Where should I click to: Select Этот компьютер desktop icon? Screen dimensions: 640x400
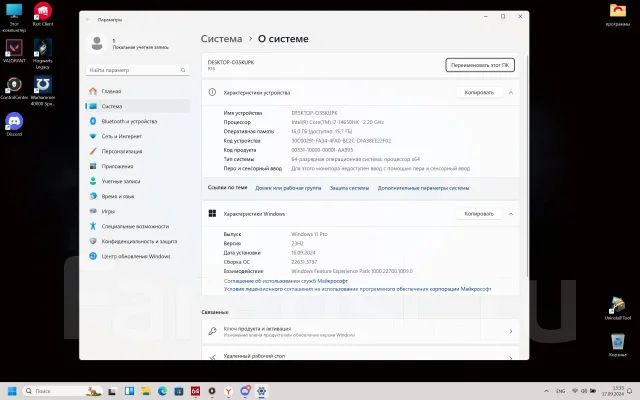(14, 18)
